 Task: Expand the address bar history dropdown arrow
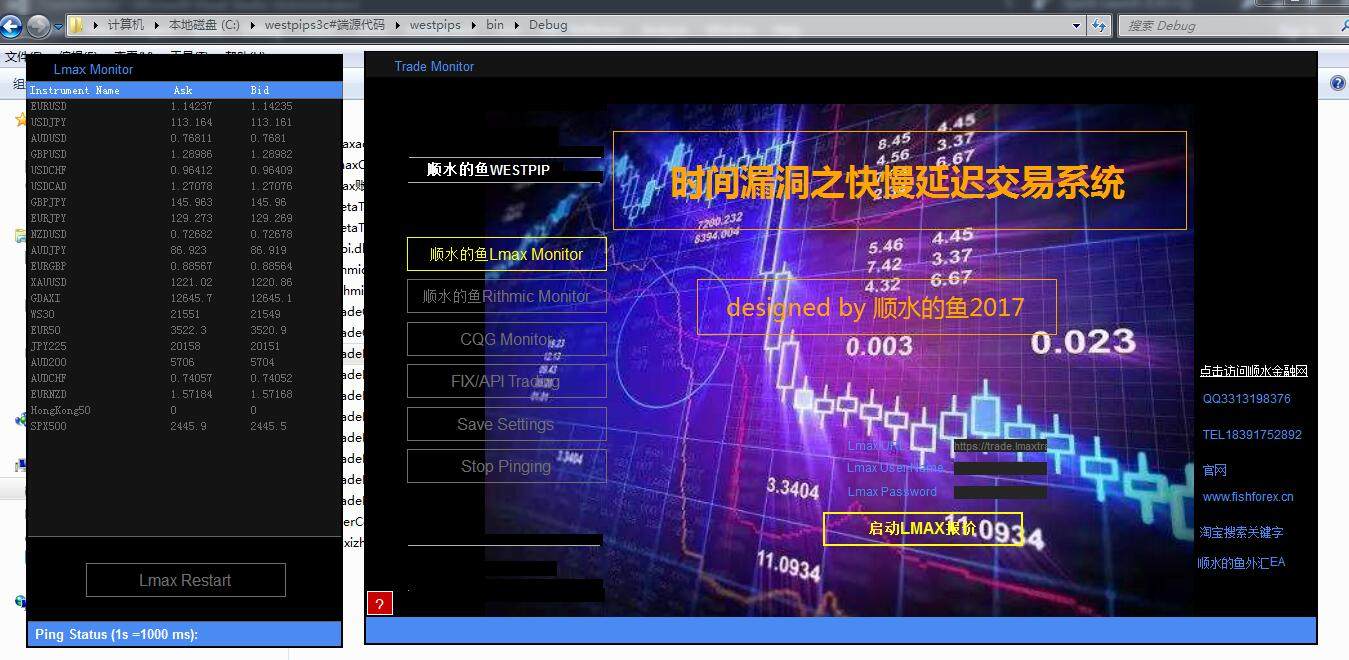1076,25
